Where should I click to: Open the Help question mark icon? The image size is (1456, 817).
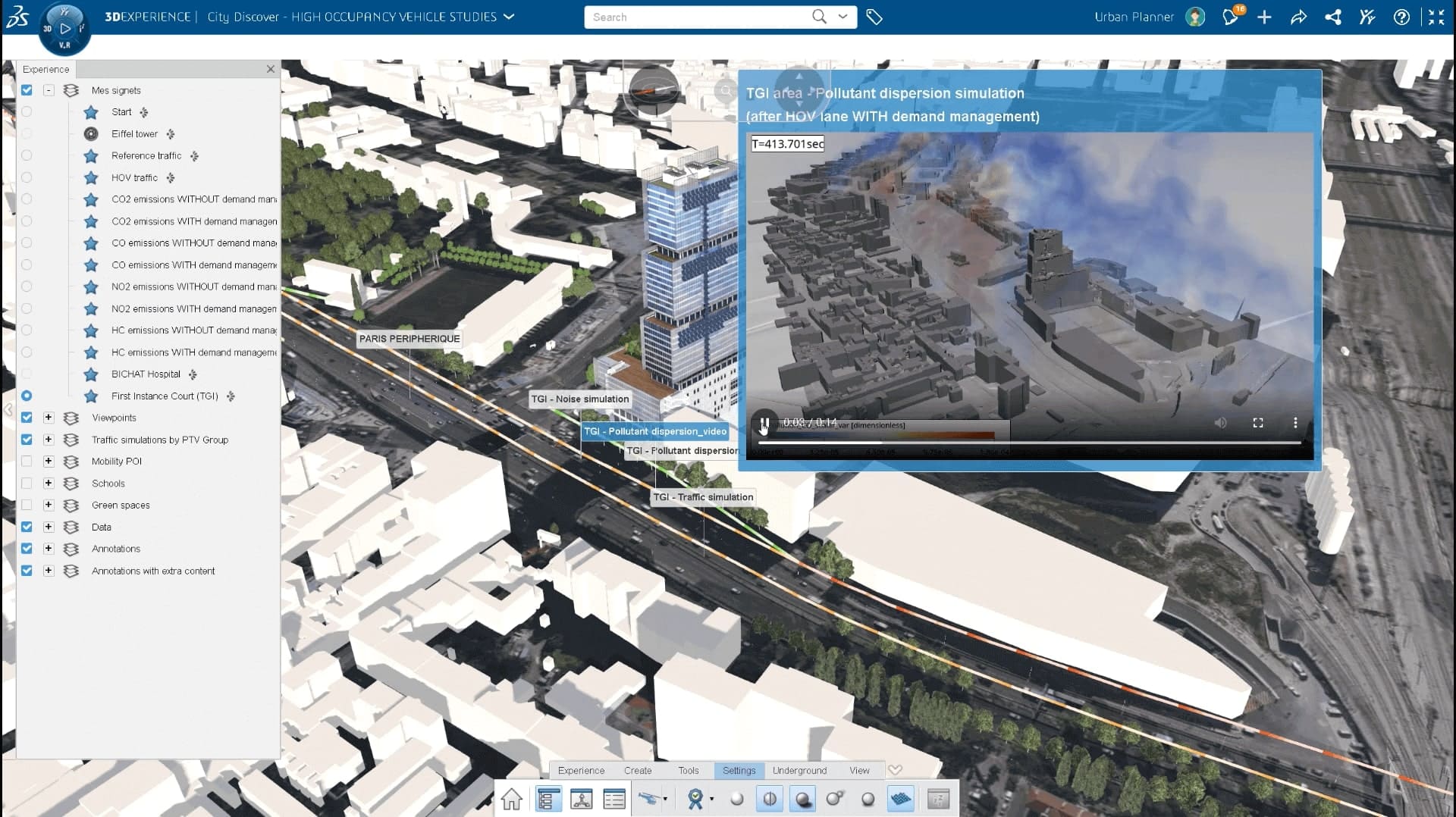click(x=1401, y=17)
